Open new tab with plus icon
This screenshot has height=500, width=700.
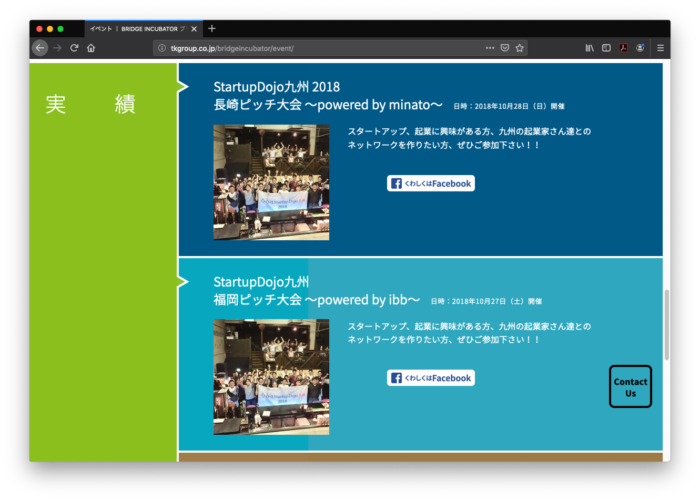point(212,28)
